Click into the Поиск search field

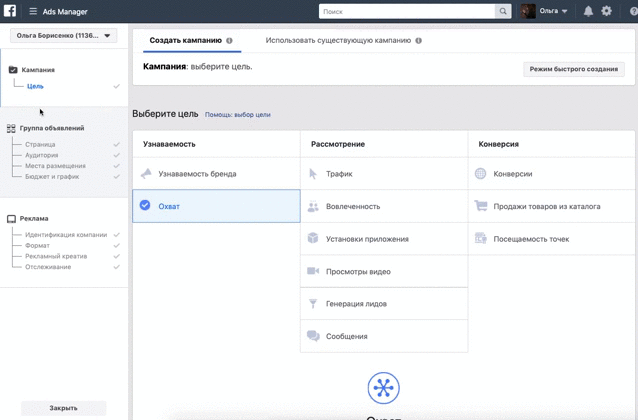coord(407,11)
